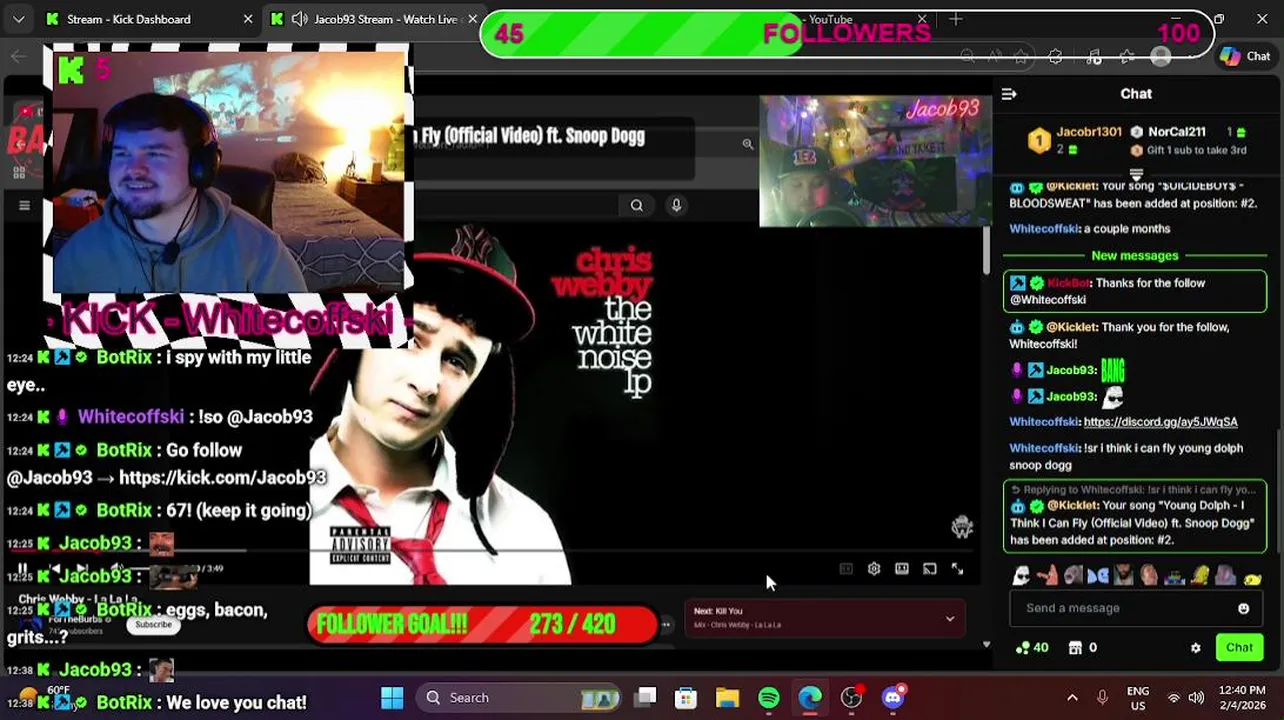Open NorCal211 gifter profile
Screen dimensions: 1284x720
pyautogui.click(x=1176, y=132)
